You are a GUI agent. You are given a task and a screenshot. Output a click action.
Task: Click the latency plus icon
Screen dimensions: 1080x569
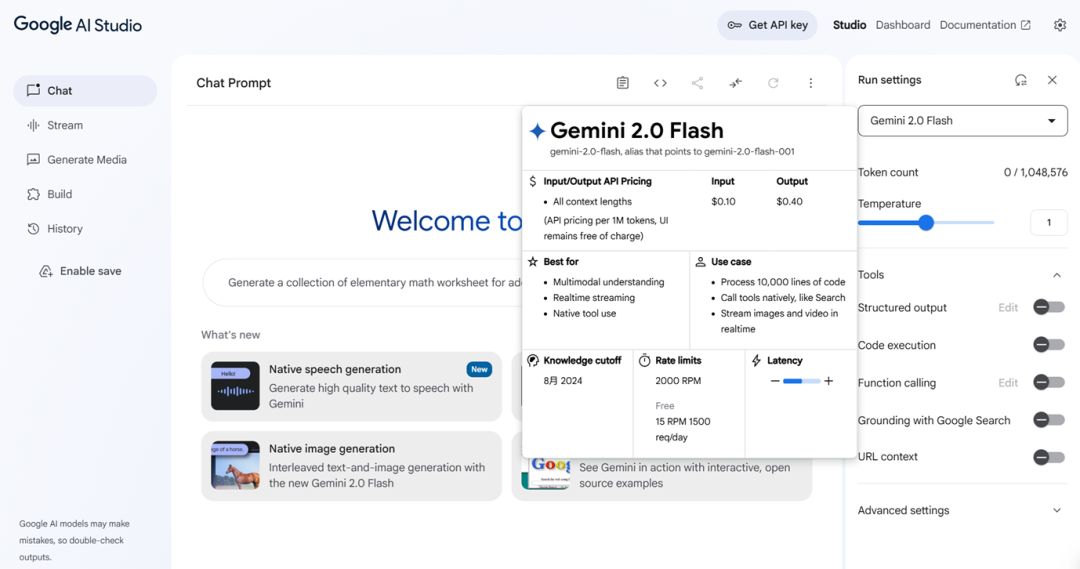coord(829,381)
